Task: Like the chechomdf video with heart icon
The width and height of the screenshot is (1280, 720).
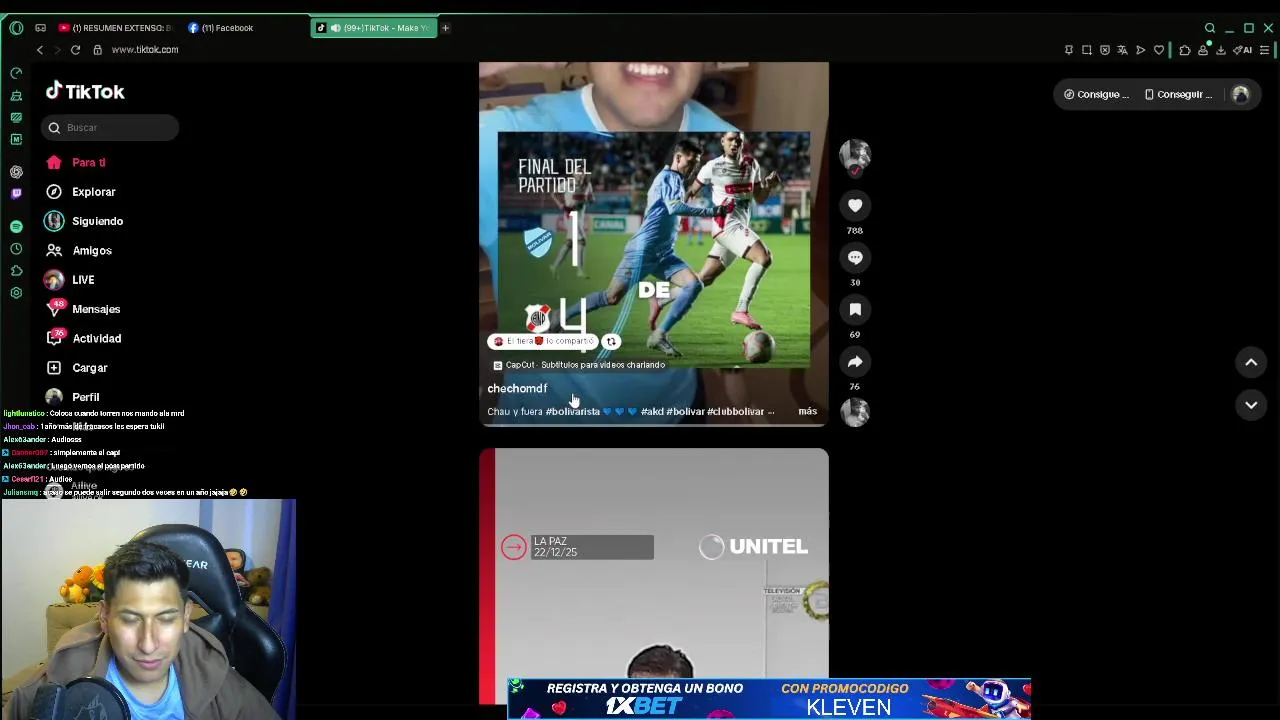Action: coord(855,205)
